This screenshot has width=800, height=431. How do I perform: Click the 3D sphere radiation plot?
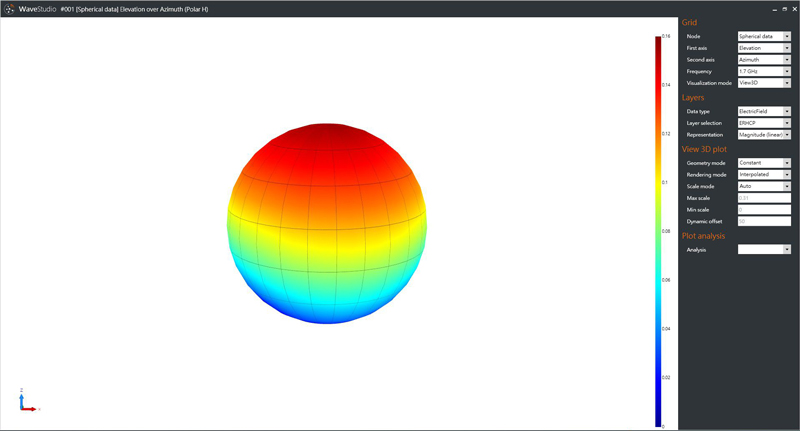pyautogui.click(x=328, y=224)
